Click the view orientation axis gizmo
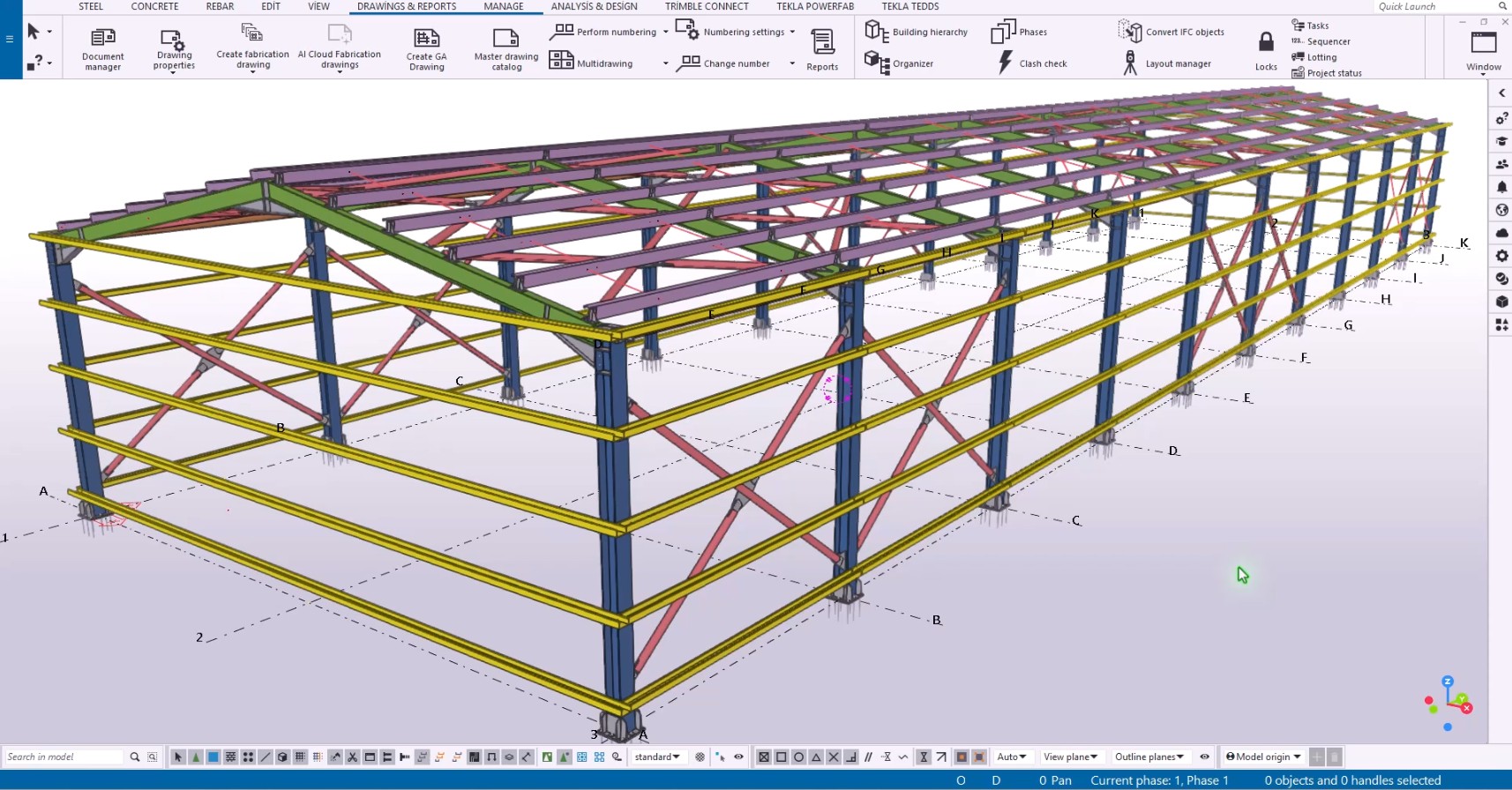The height and width of the screenshot is (790, 1512). click(1448, 704)
